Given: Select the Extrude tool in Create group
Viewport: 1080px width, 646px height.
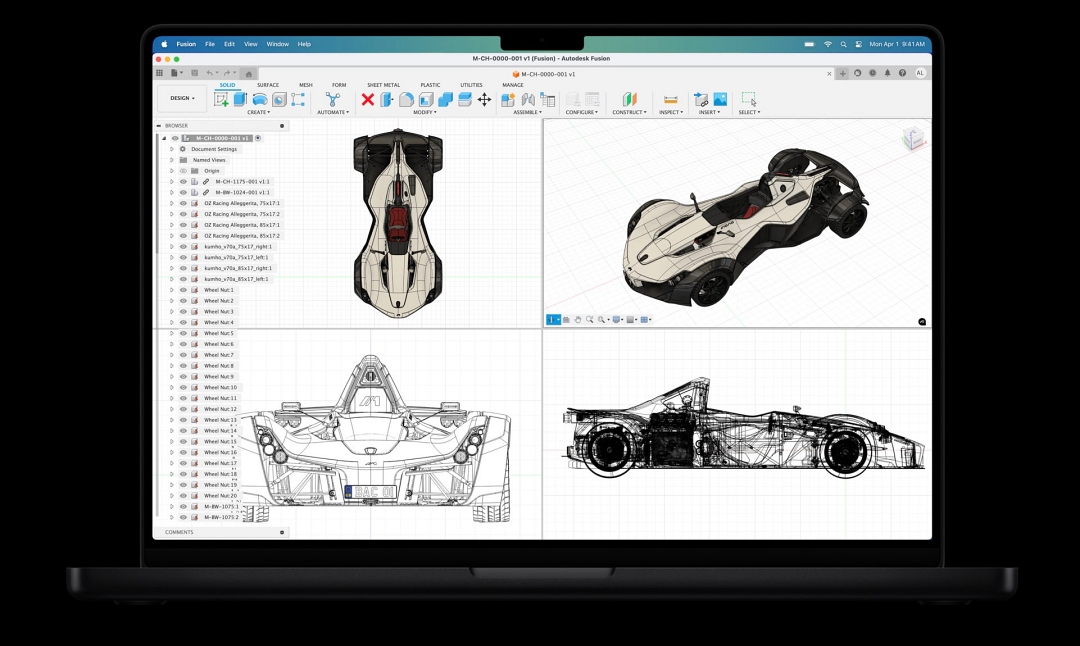Looking at the screenshot, I should (240, 99).
